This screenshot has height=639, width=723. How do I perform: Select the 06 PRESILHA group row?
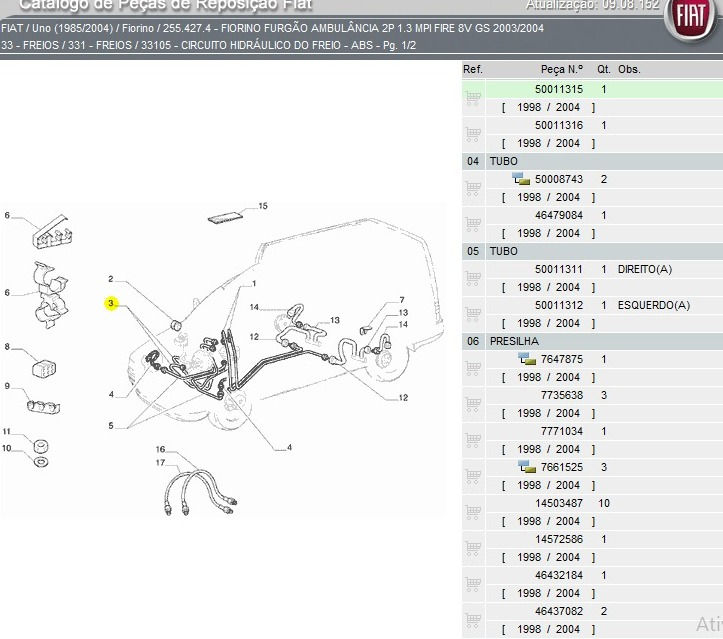point(593,341)
